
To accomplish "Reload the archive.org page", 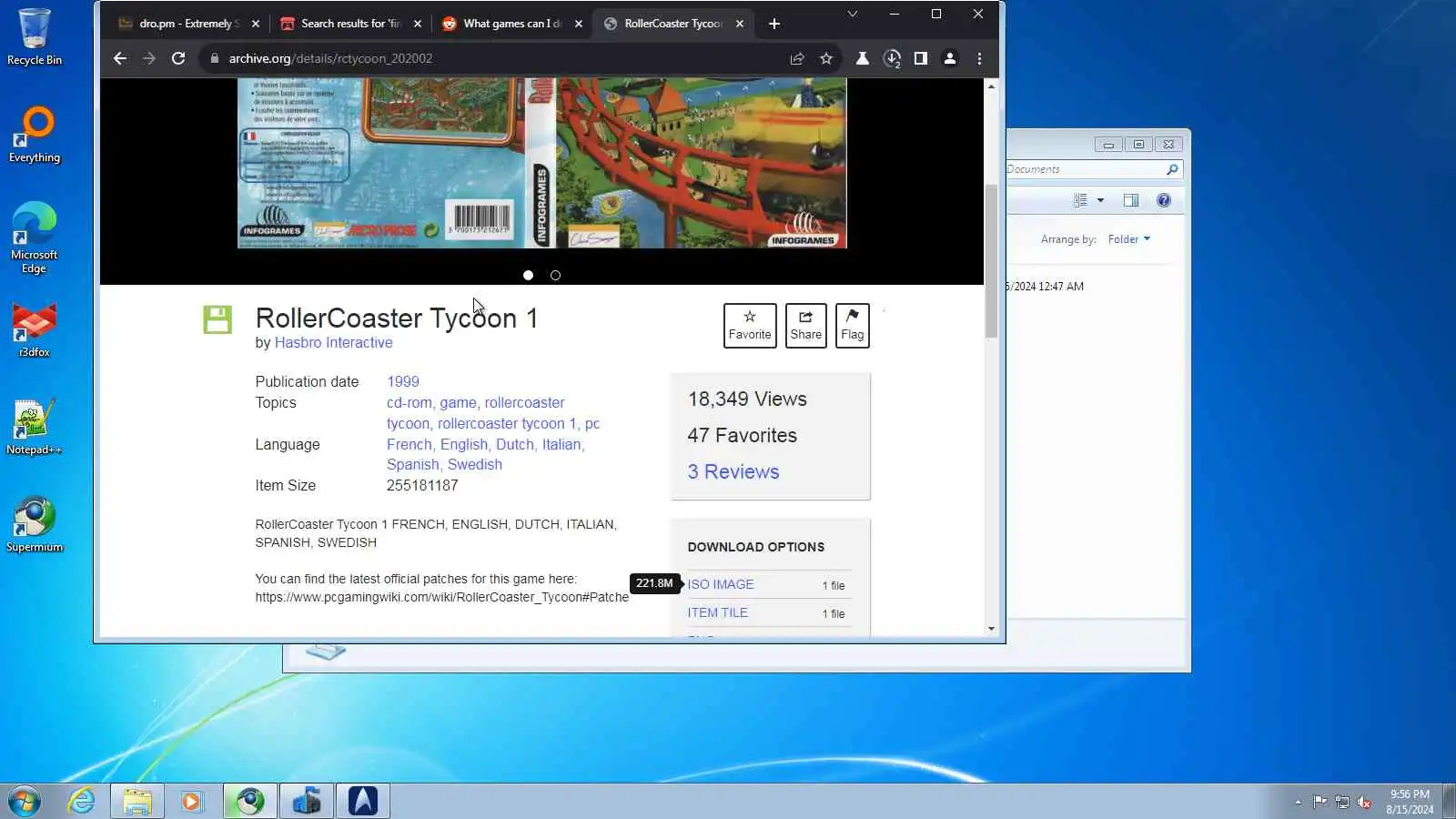I will tap(178, 58).
